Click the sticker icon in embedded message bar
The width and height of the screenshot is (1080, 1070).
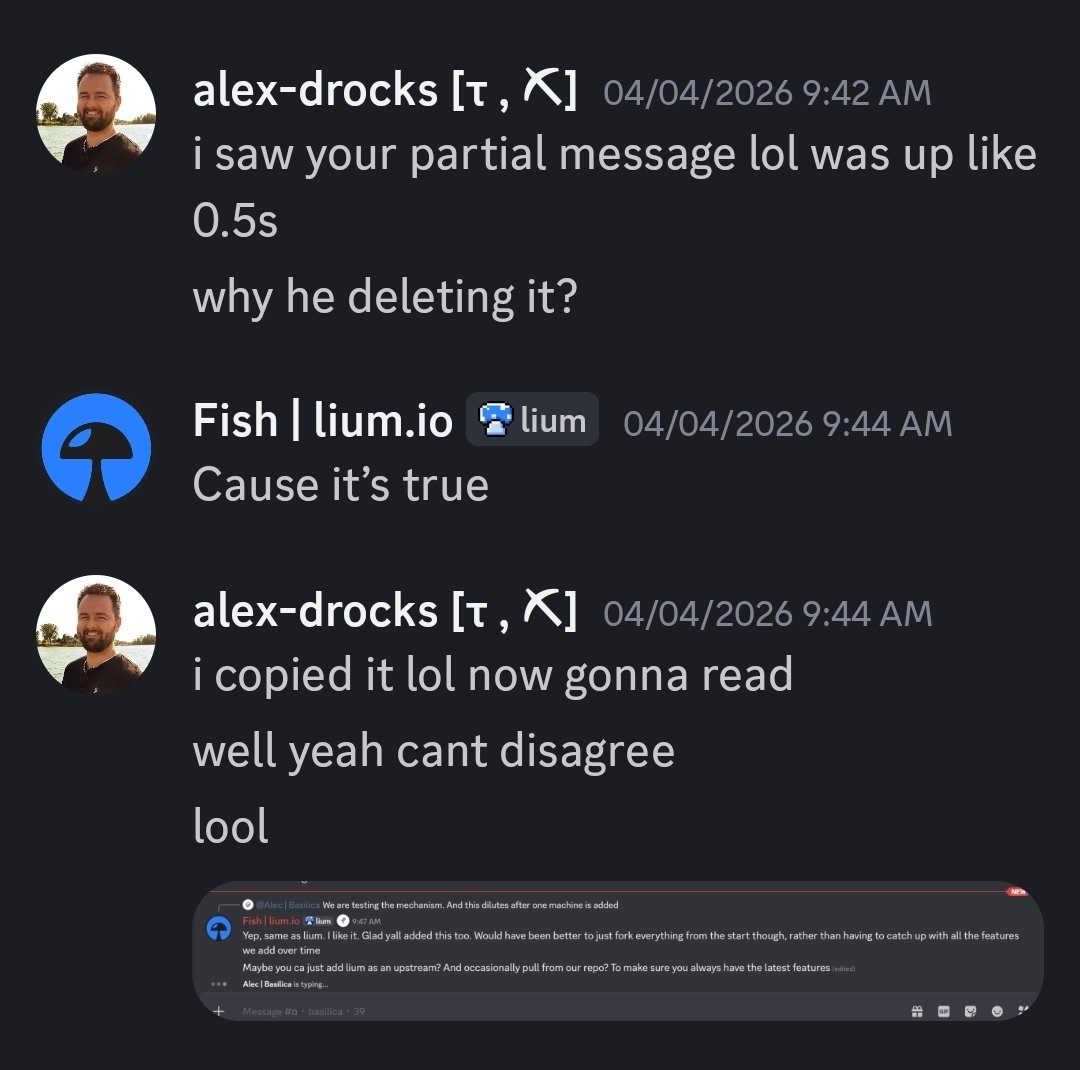(x=970, y=1011)
